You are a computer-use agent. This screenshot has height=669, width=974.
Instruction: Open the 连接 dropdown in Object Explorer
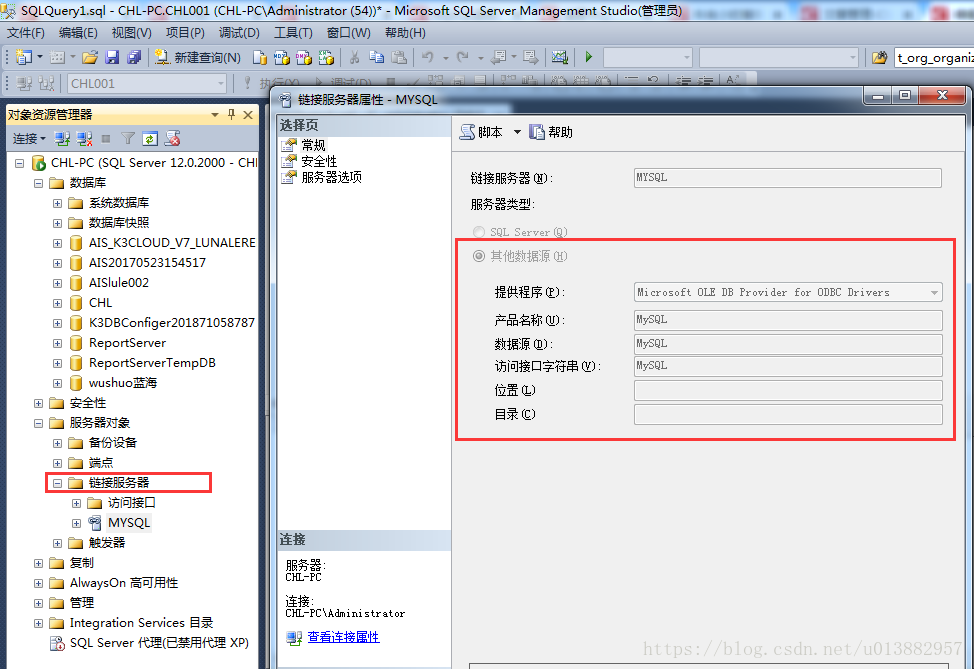pyautogui.click(x=29, y=139)
